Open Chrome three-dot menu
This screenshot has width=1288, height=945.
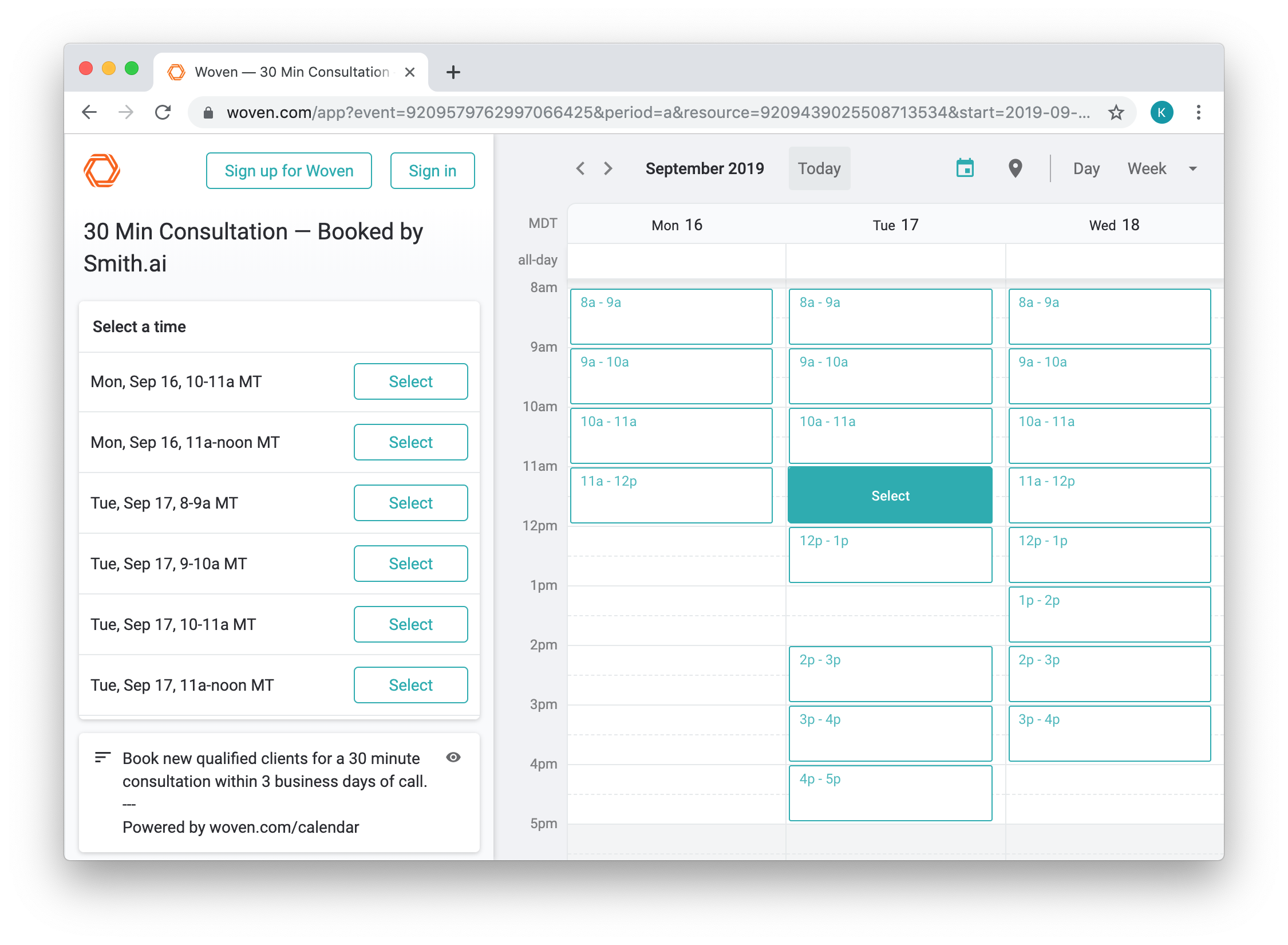click(1198, 112)
